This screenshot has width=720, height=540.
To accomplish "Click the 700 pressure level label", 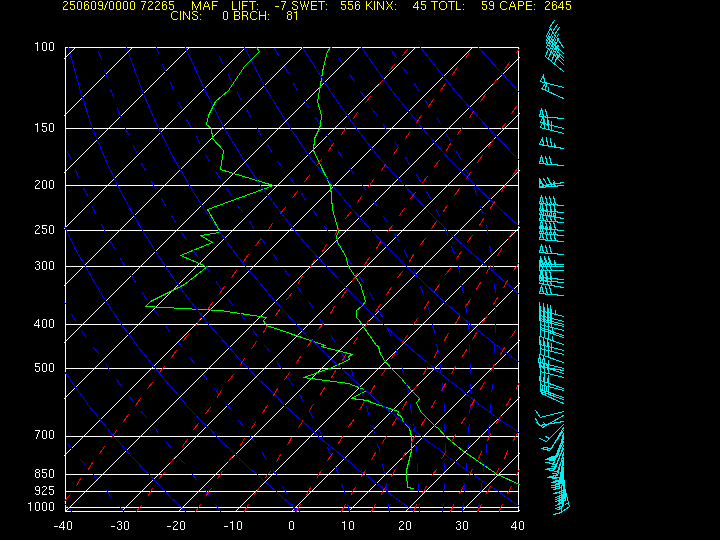I will tap(45, 435).
